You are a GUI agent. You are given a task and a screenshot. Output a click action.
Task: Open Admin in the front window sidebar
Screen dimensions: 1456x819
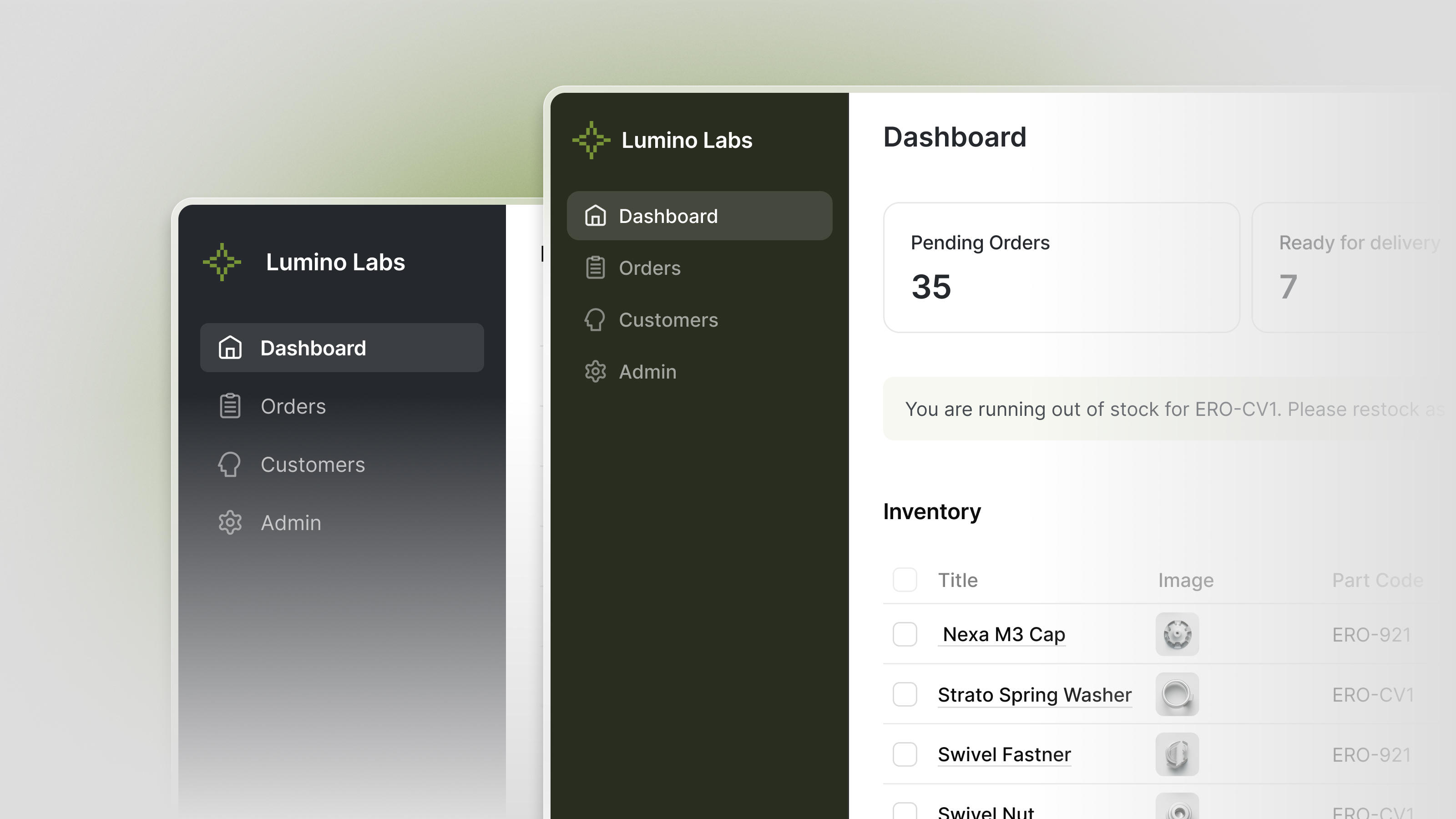(699, 371)
